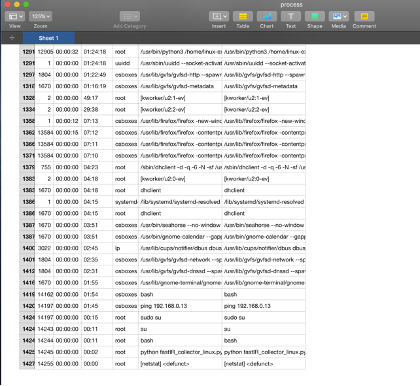Select the '49:17' elapsed time cell
420x386 pixels.
97,98
